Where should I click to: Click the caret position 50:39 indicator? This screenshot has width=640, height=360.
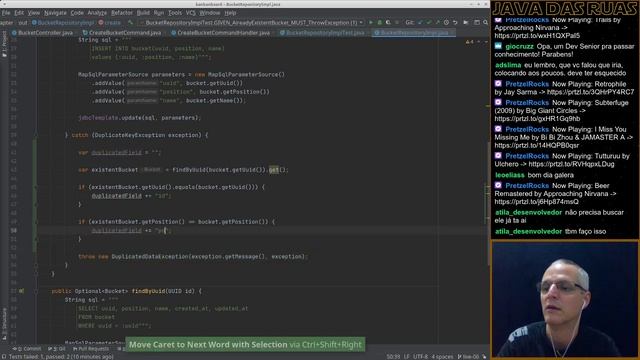click(x=393, y=357)
